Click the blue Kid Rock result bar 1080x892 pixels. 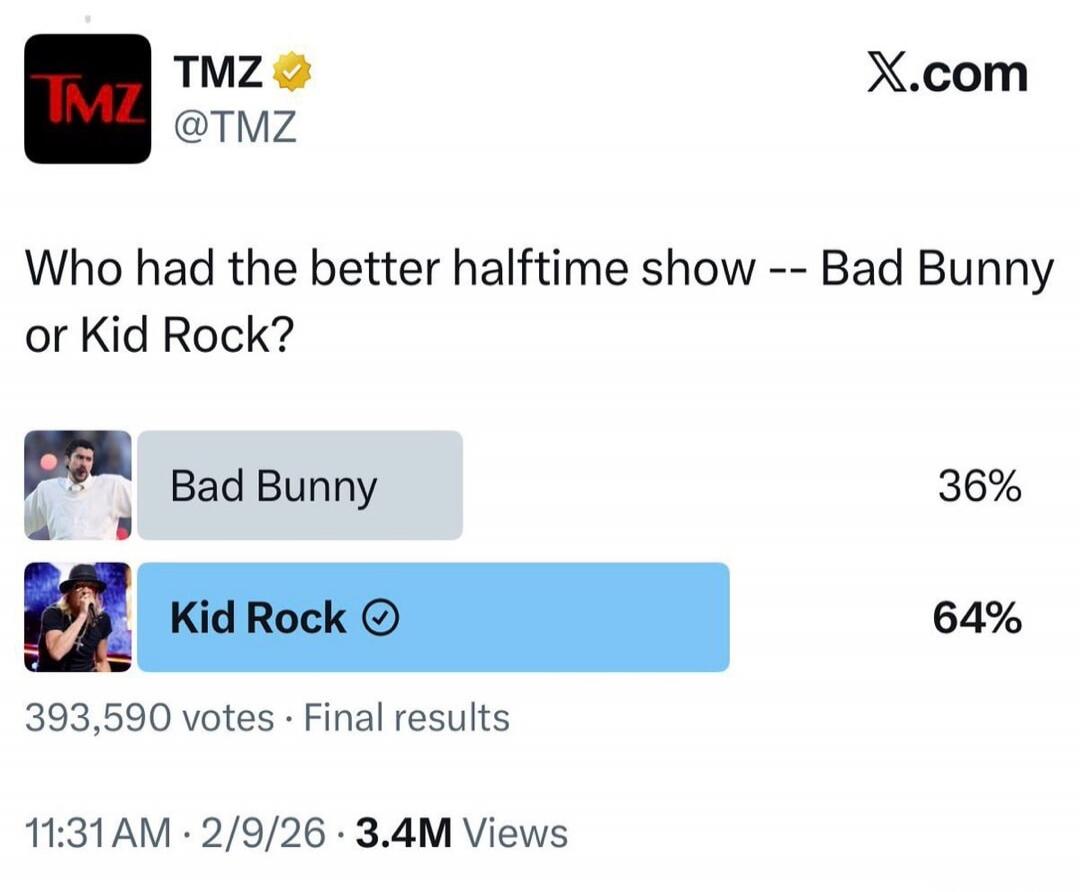435,617
